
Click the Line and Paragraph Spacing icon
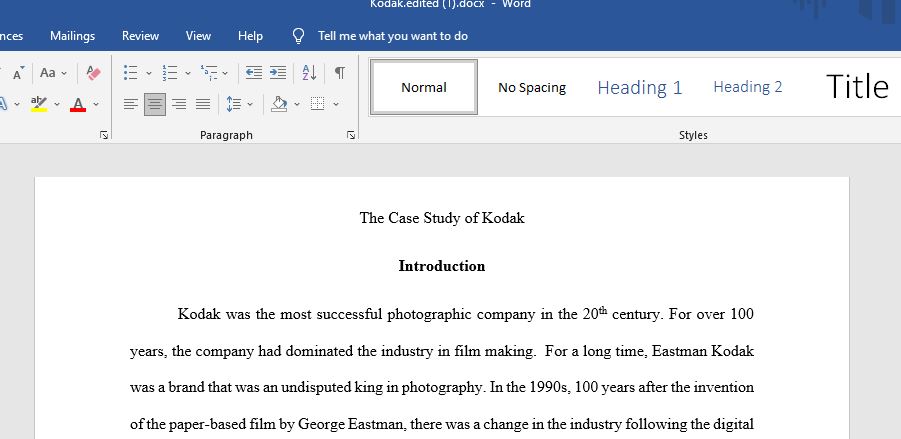click(x=233, y=104)
